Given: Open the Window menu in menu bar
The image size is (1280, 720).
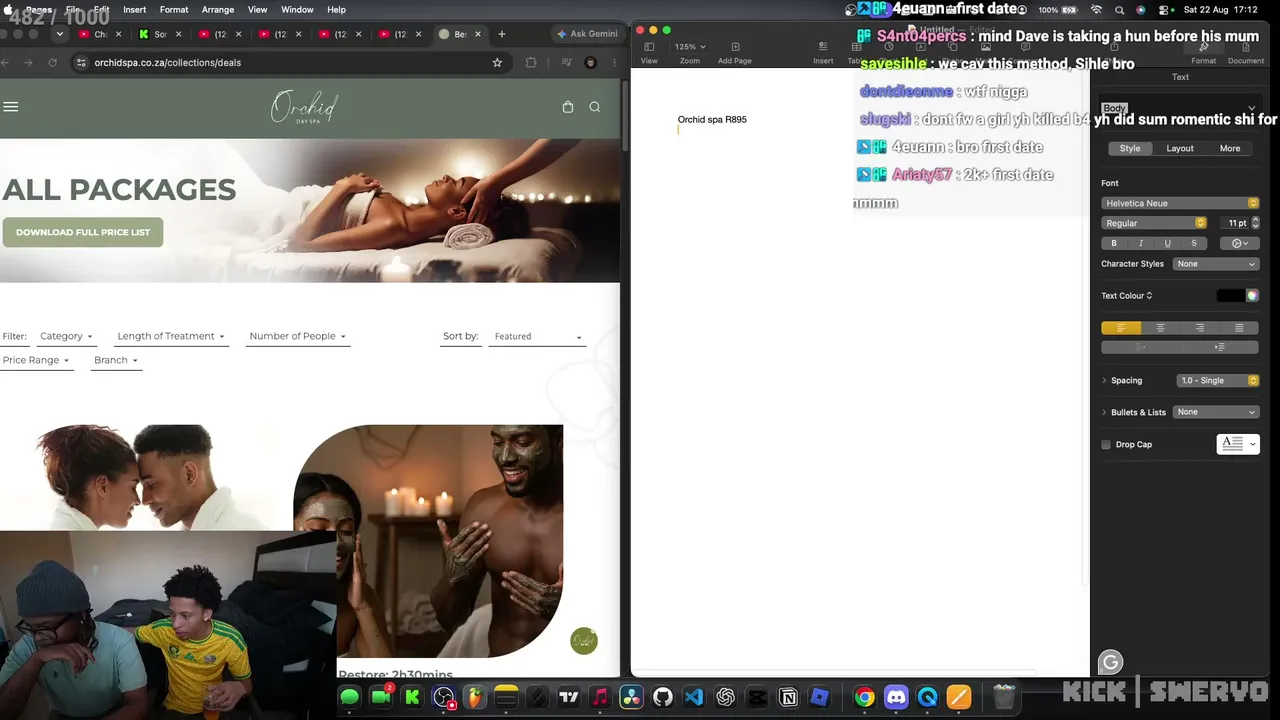Looking at the screenshot, I should click(297, 10).
